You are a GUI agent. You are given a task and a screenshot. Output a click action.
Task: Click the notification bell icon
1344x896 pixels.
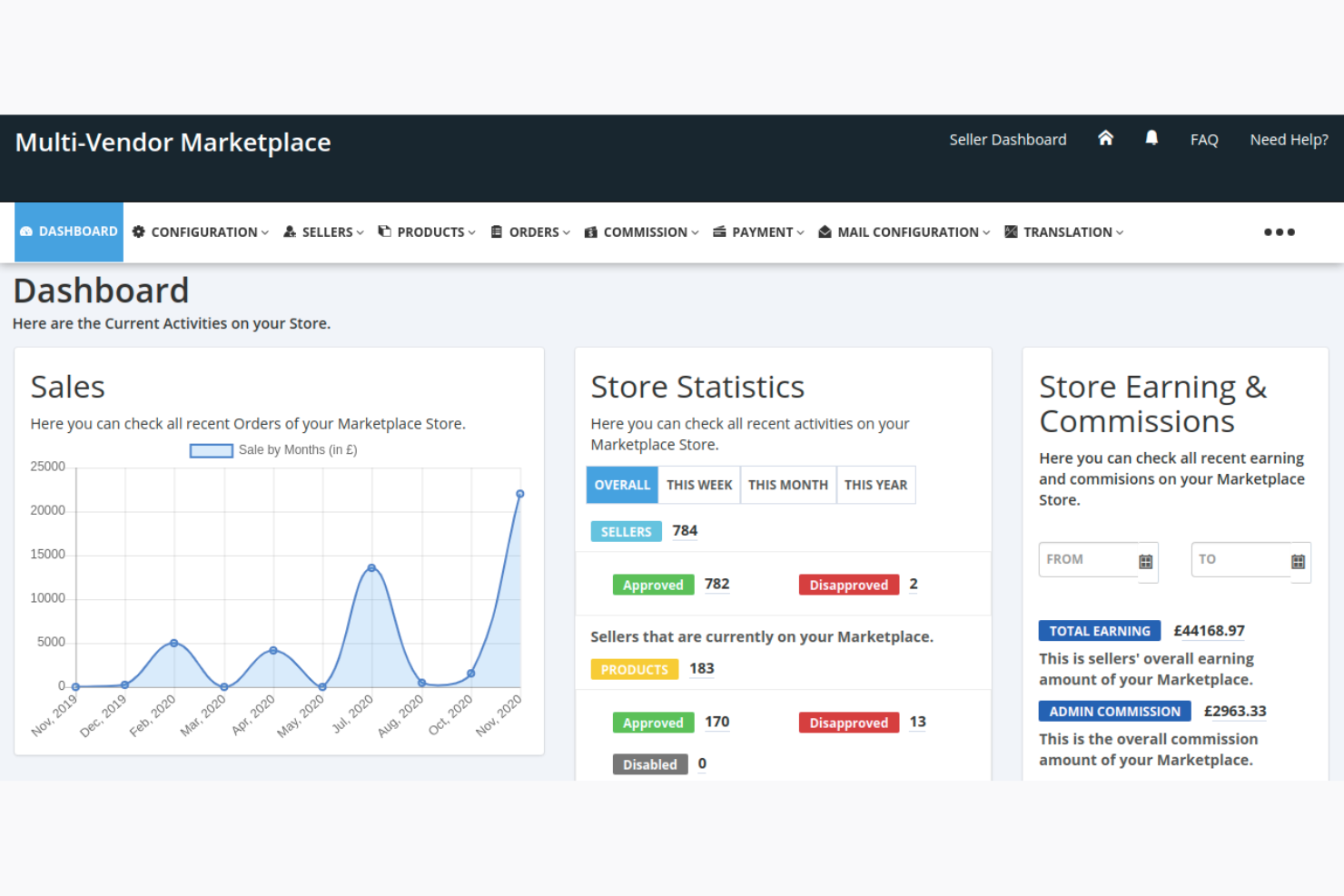pos(1151,138)
